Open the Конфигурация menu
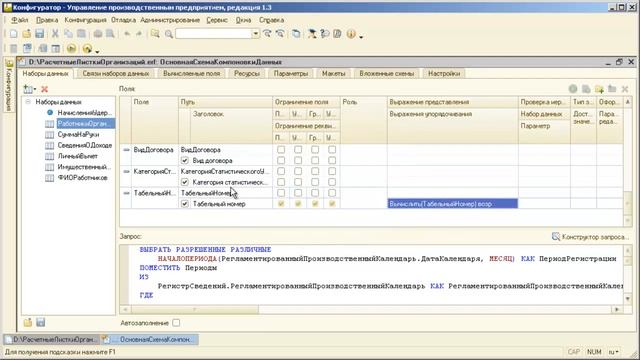The width and height of the screenshot is (640, 360). click(85, 20)
